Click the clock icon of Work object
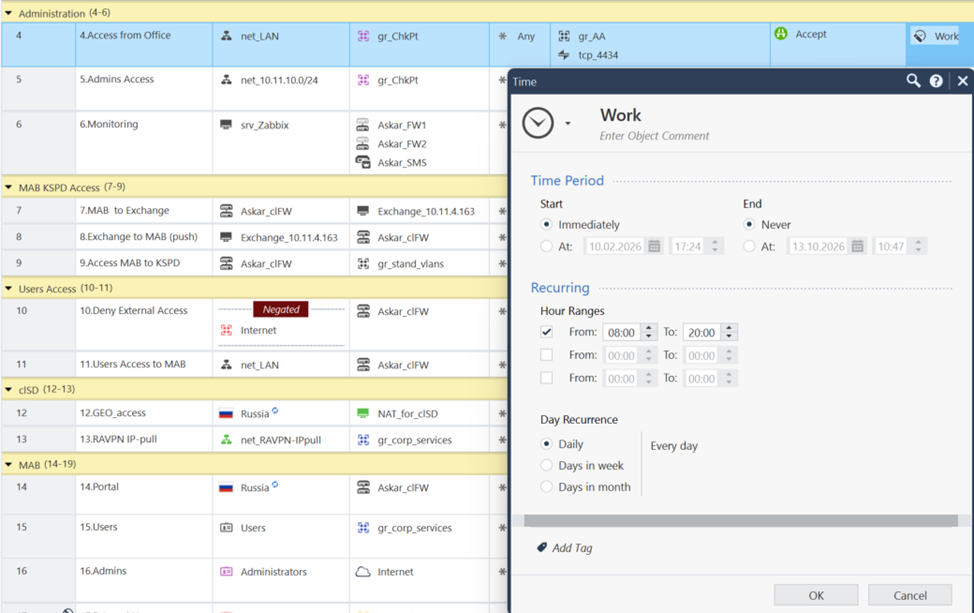Screen dimensions: 974x613 tap(538, 123)
